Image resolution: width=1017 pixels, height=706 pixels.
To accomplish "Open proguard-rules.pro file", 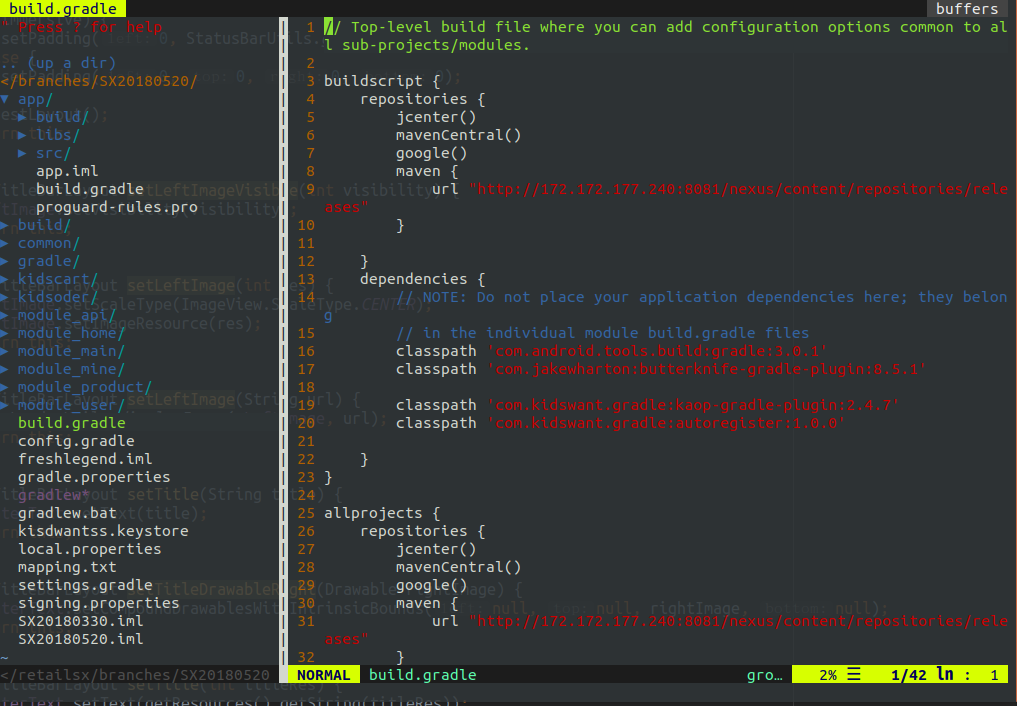I will 117,207.
